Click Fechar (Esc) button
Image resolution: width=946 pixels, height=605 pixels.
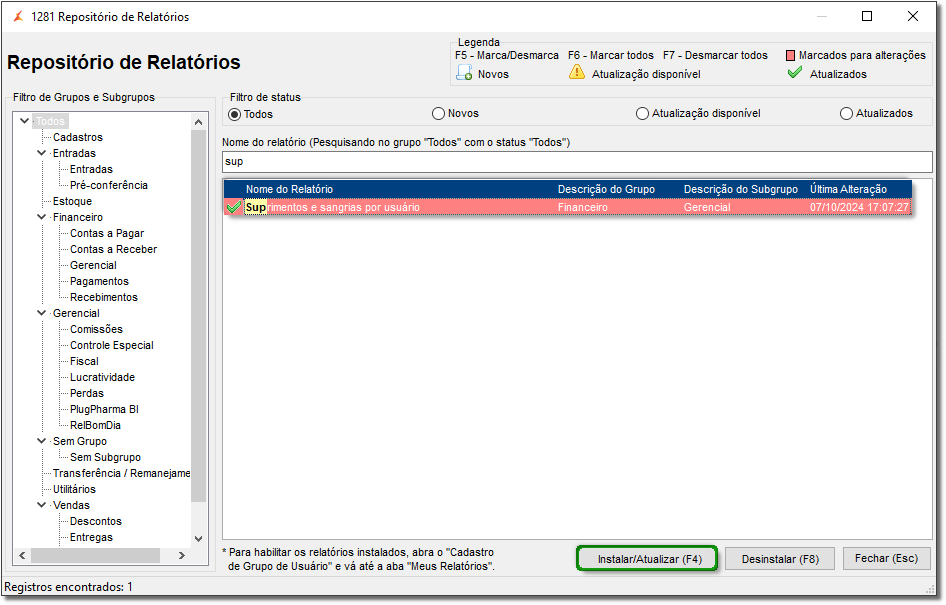pyautogui.click(x=886, y=559)
